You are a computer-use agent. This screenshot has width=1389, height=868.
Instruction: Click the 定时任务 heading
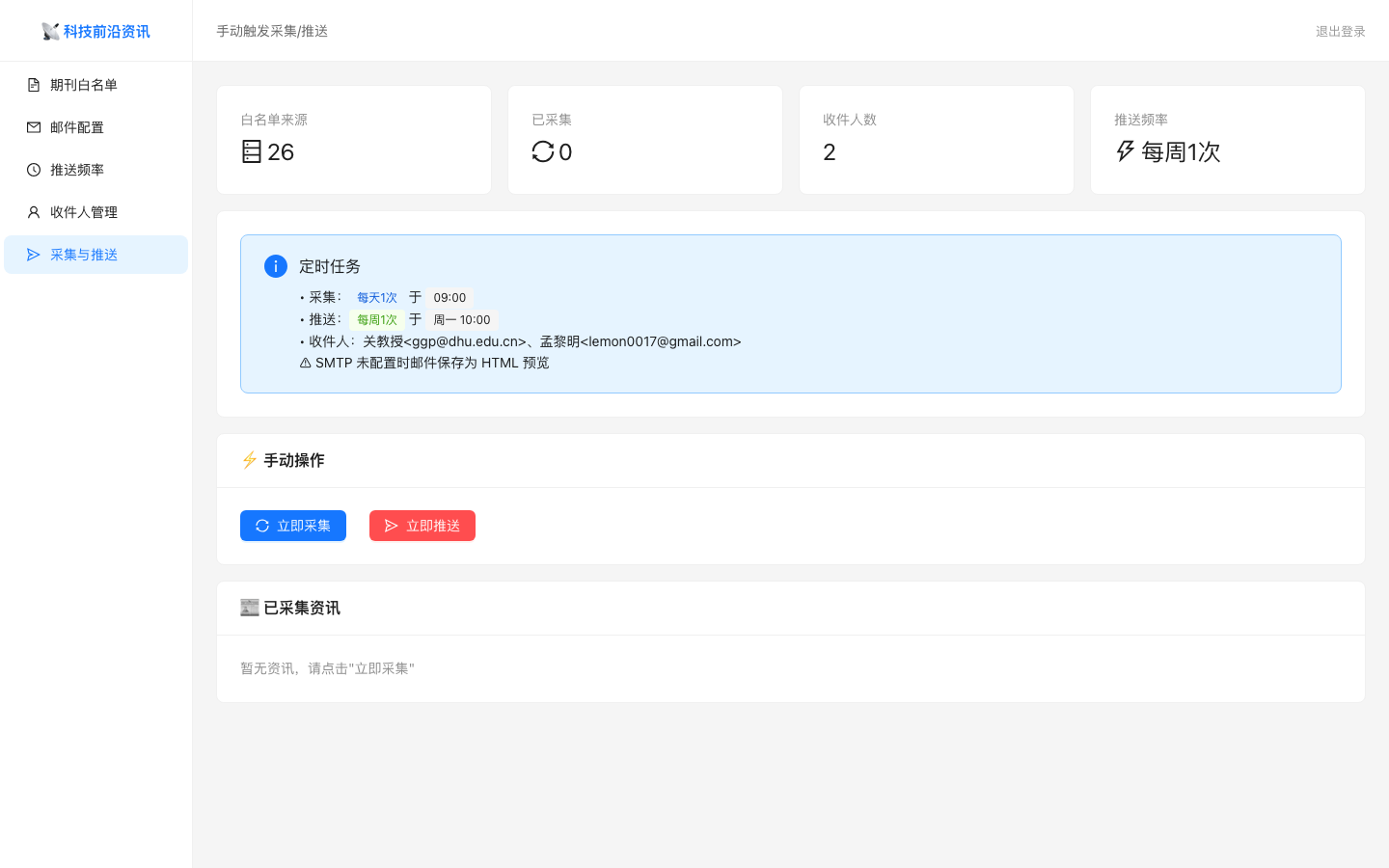tap(330, 266)
